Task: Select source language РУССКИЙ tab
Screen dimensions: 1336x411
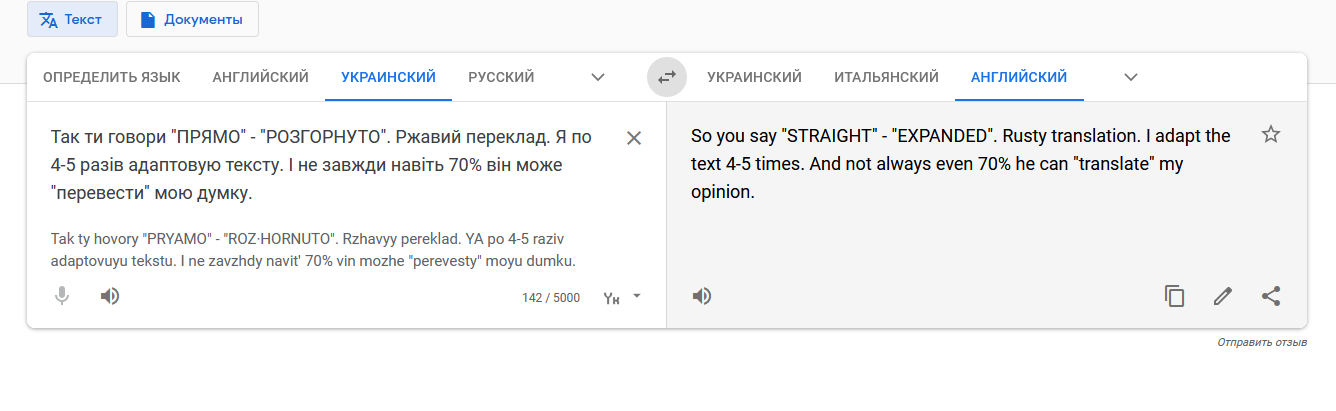Action: pyautogui.click(x=501, y=77)
